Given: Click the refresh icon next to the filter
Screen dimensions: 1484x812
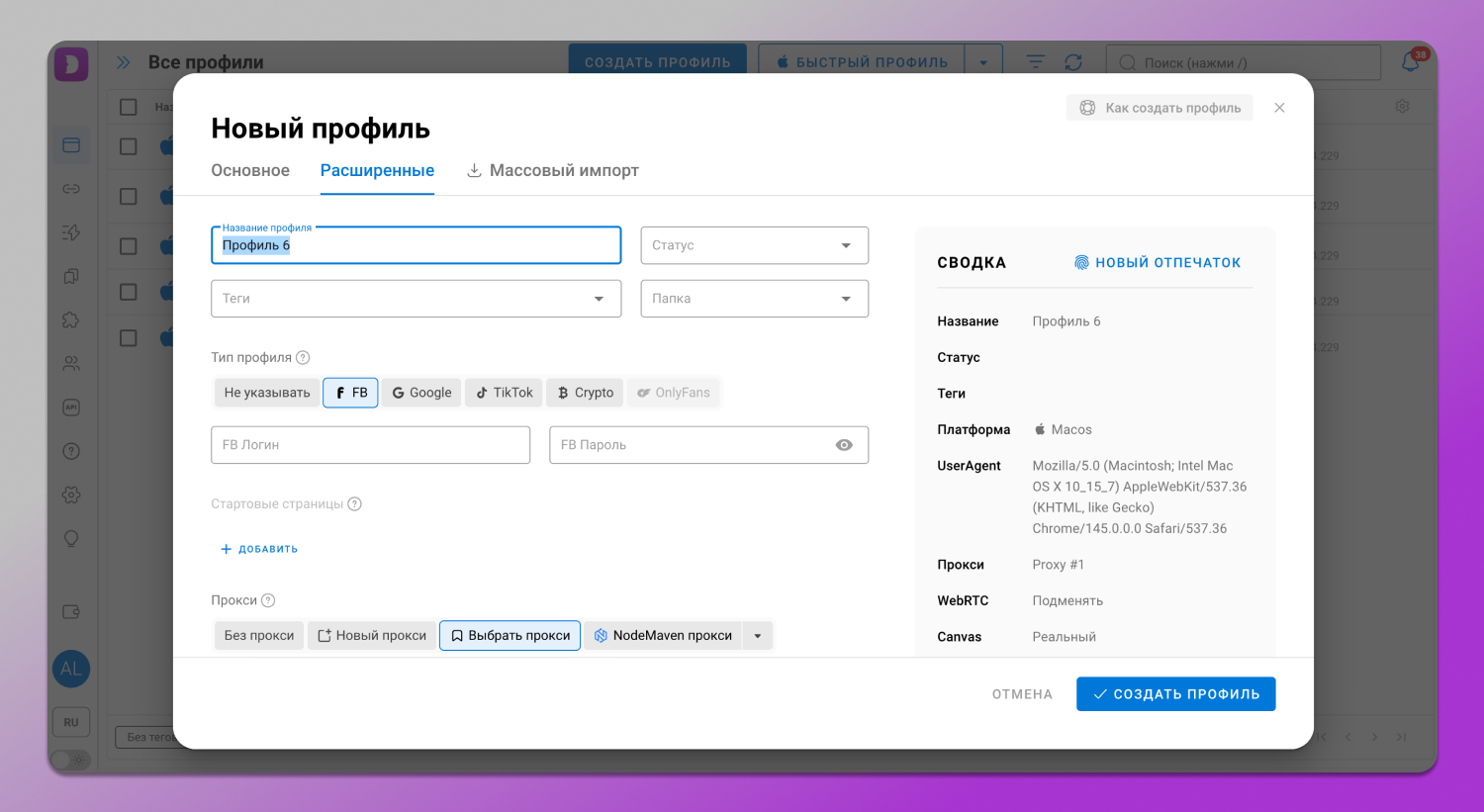Looking at the screenshot, I should click(x=1075, y=61).
